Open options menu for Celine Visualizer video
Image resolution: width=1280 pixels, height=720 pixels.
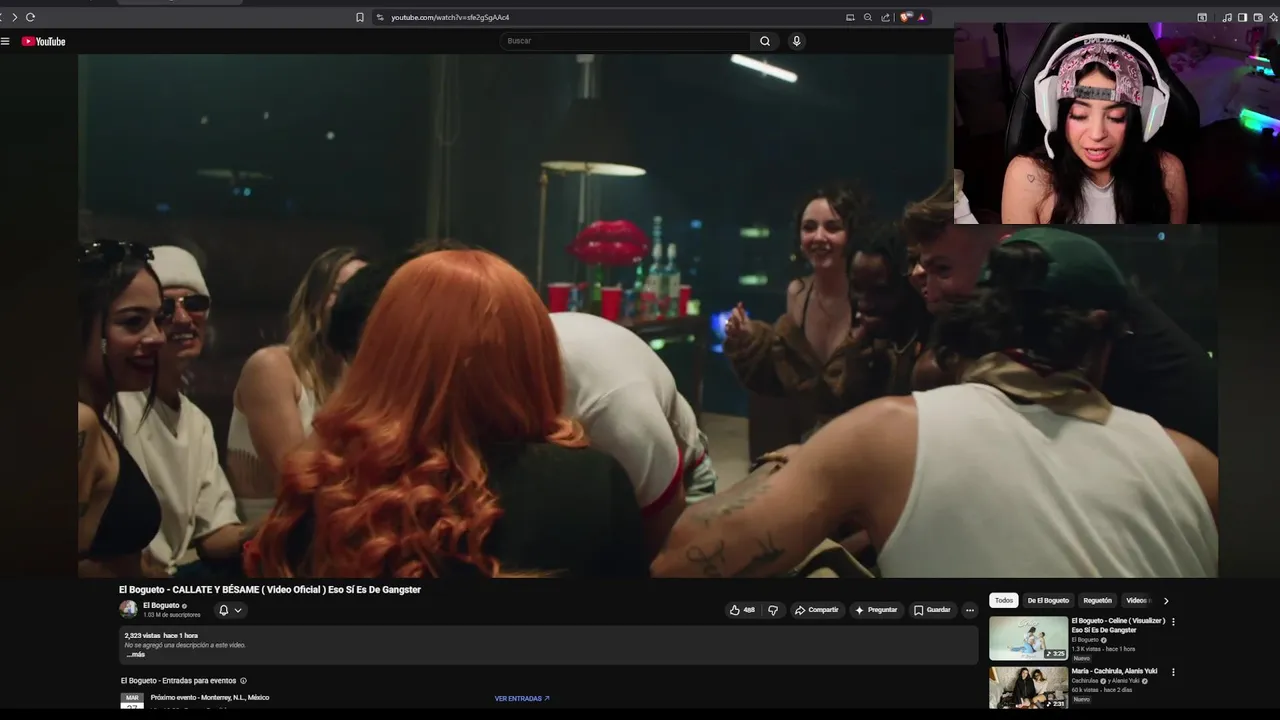pyautogui.click(x=1173, y=621)
